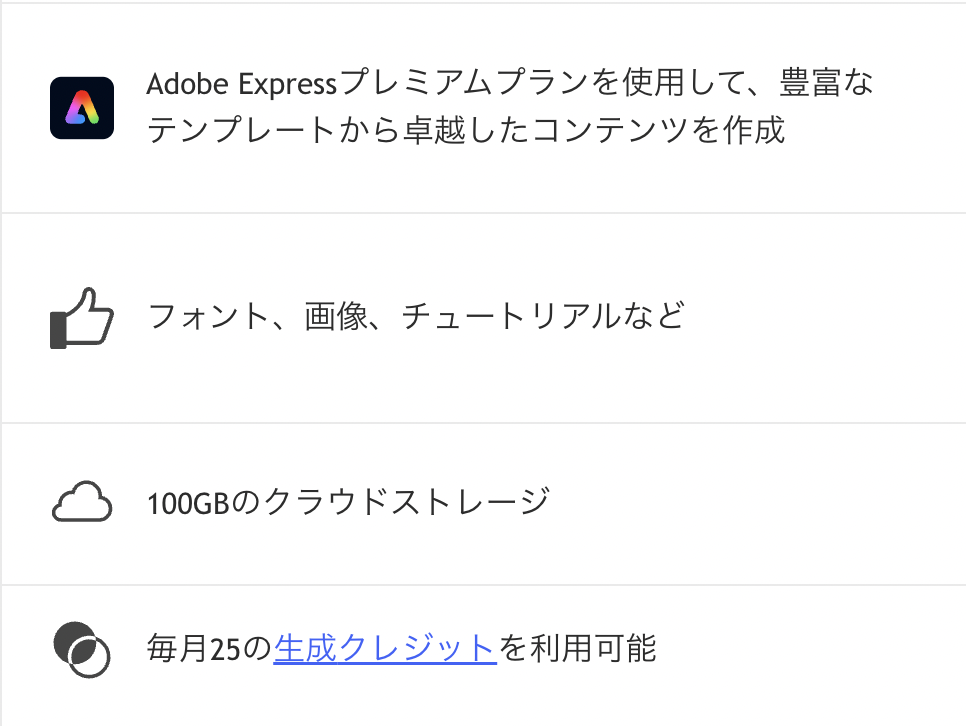The height and width of the screenshot is (726, 966).
Task: Click the コンテンツを作成 text
Action: [658, 130]
